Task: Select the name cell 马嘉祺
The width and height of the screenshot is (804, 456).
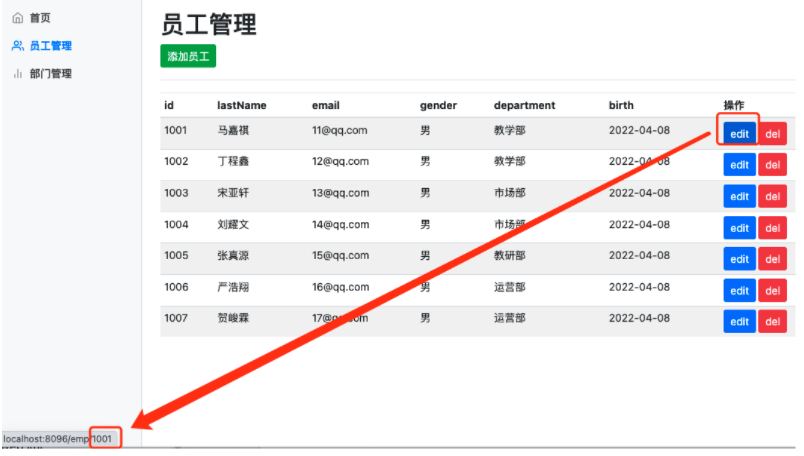Action: point(233,130)
